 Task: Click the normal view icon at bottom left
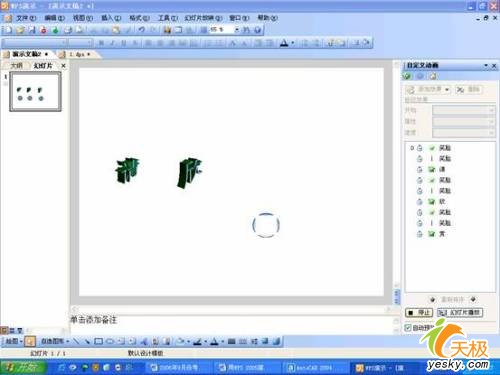coord(4,330)
